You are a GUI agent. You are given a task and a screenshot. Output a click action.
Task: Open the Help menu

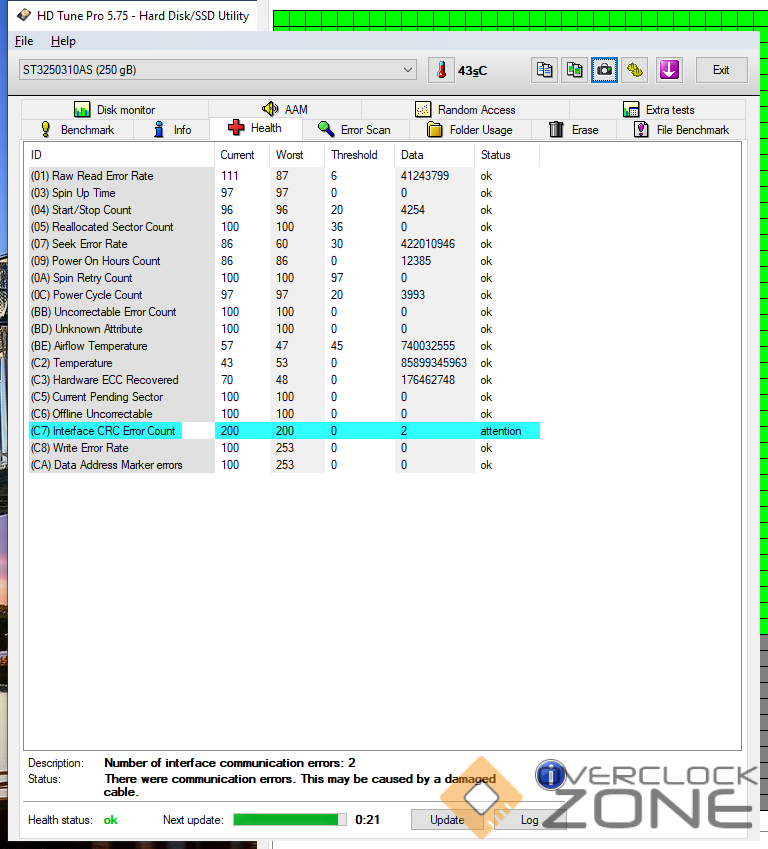pos(63,41)
